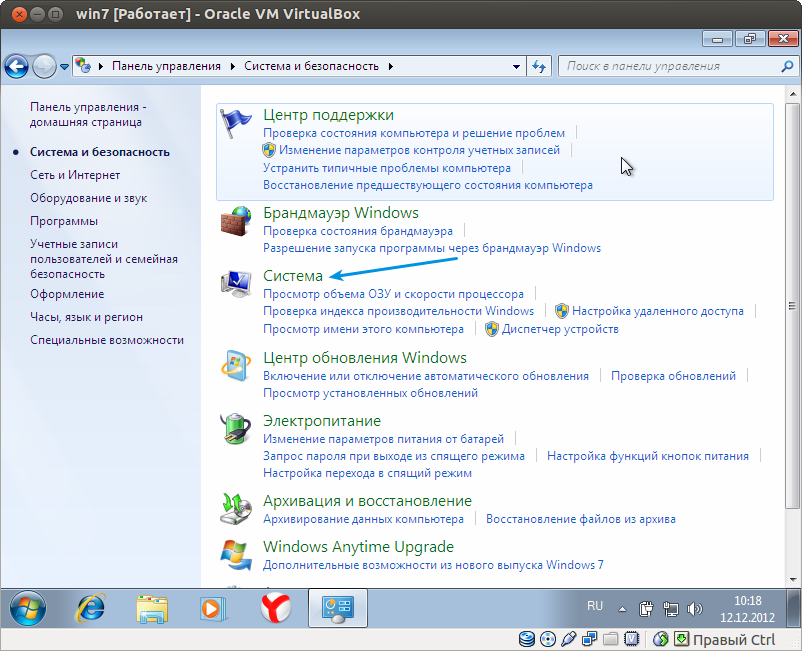
Task: Click the scrollbar up arrow
Action: pyautogui.click(x=793, y=94)
